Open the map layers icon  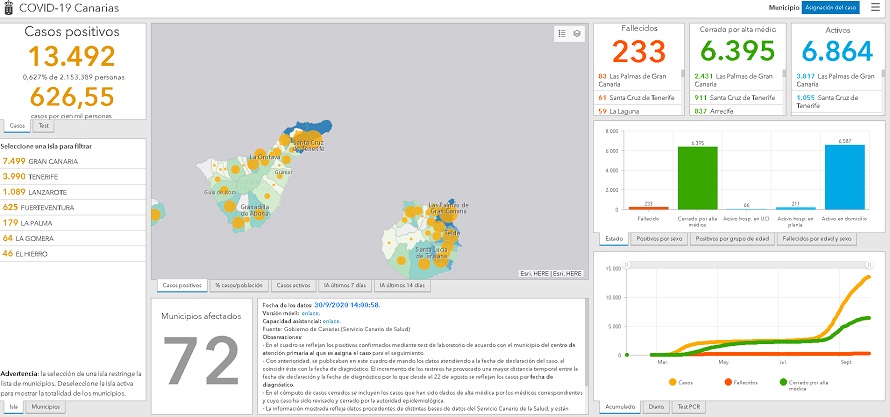[577, 33]
